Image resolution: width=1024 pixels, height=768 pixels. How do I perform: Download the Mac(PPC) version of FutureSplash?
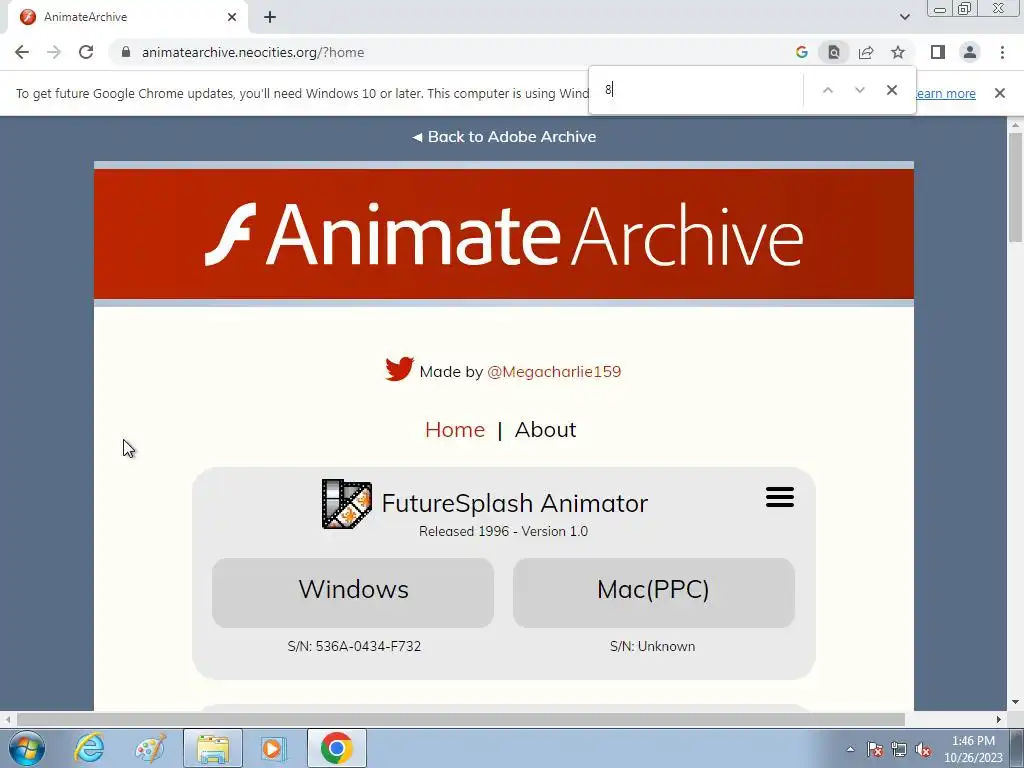pos(654,592)
